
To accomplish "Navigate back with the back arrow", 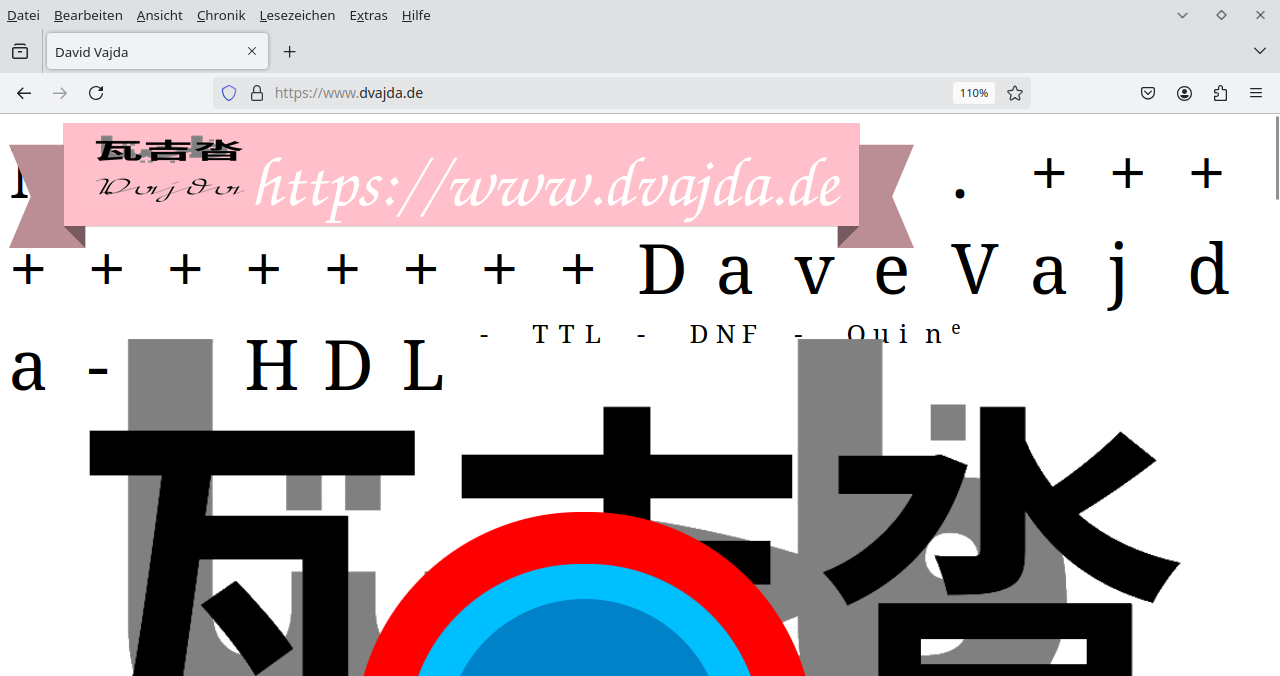I will click(23, 92).
